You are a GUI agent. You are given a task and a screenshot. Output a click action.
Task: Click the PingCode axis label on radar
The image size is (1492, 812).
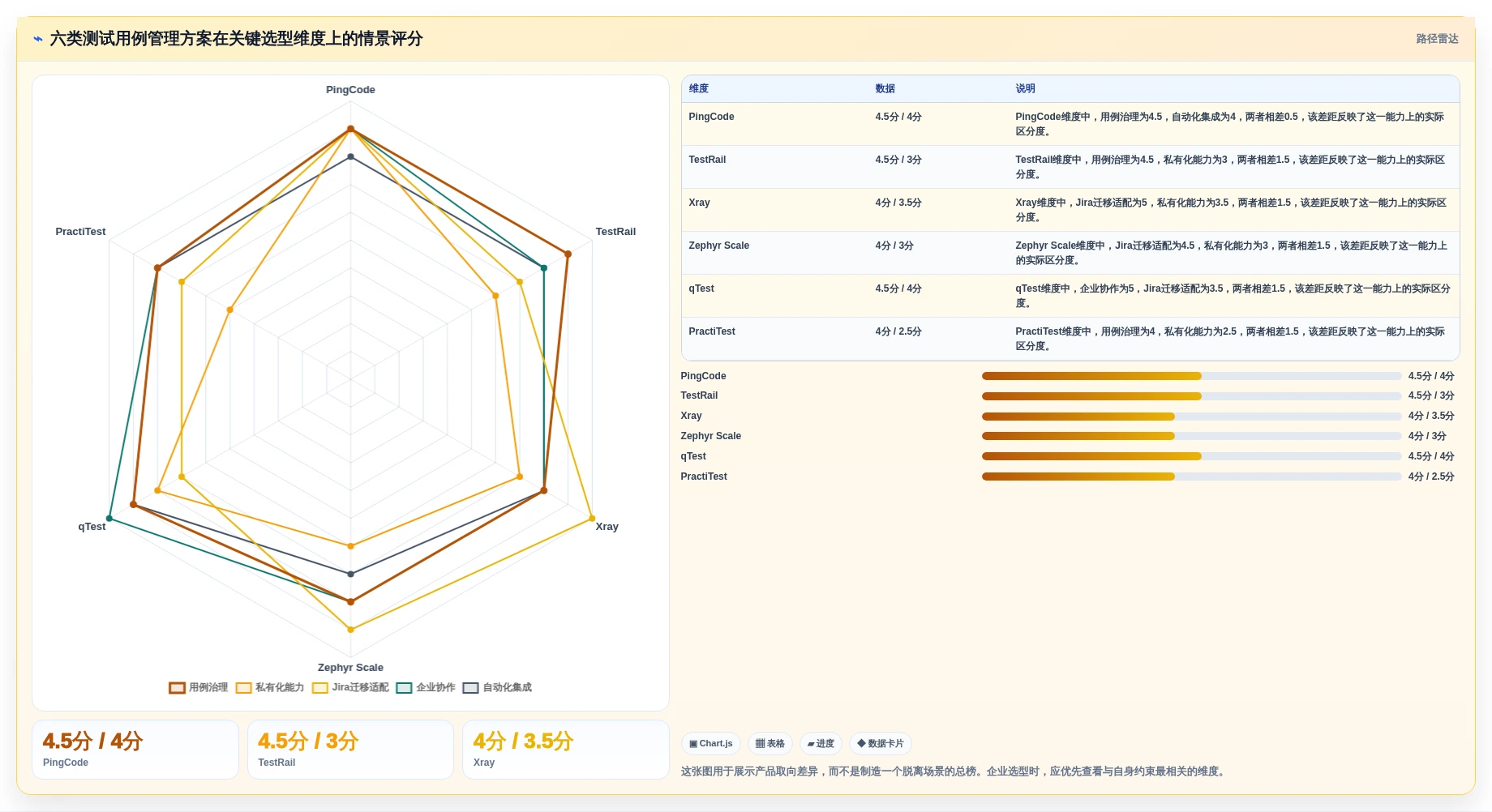(350, 90)
